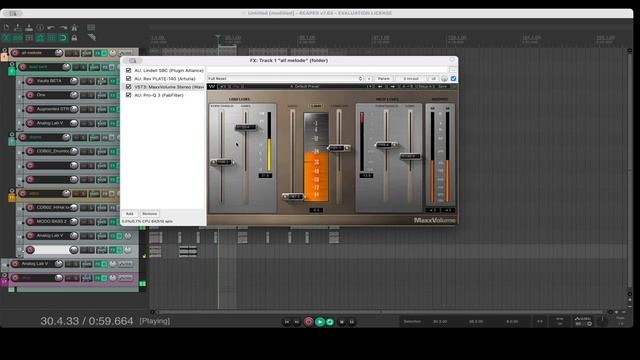Click the transport Pause button
640x360 pixels.
352,322
